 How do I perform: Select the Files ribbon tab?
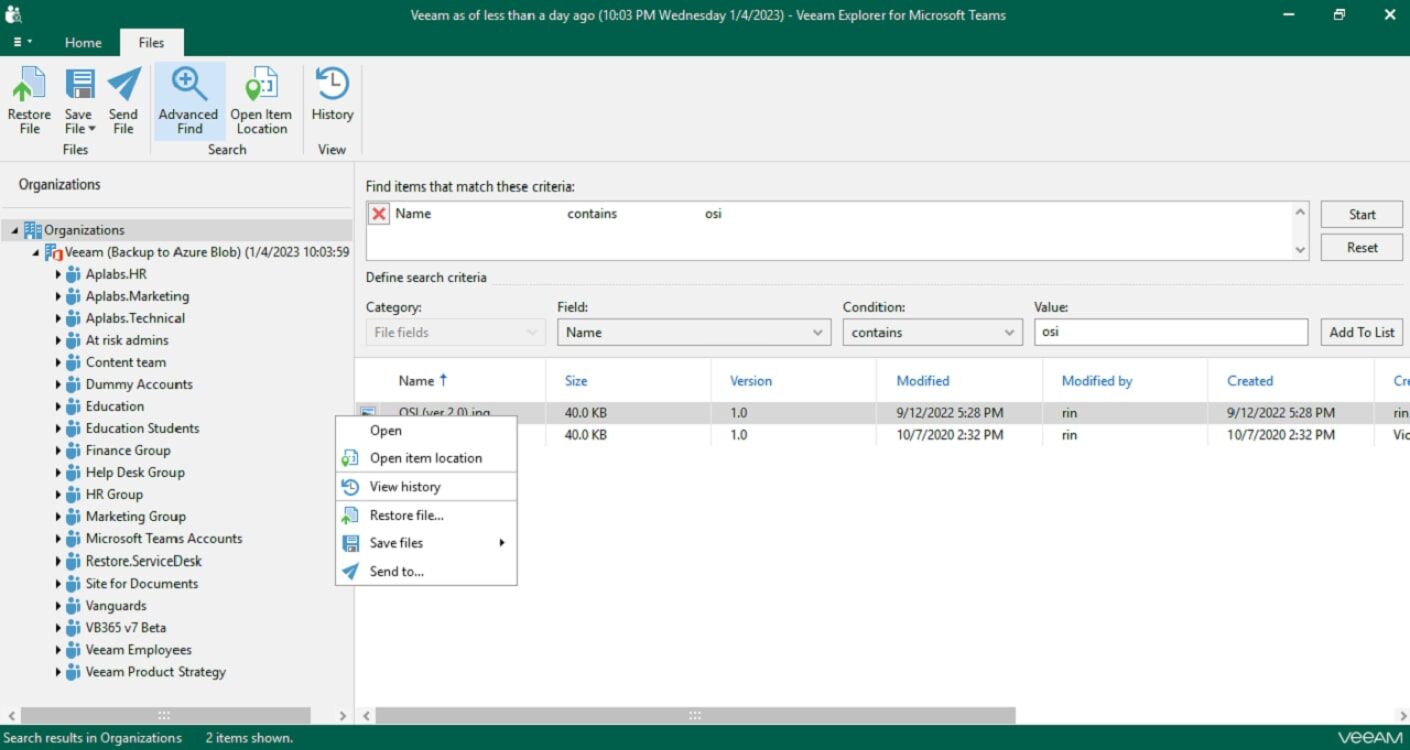click(x=151, y=42)
